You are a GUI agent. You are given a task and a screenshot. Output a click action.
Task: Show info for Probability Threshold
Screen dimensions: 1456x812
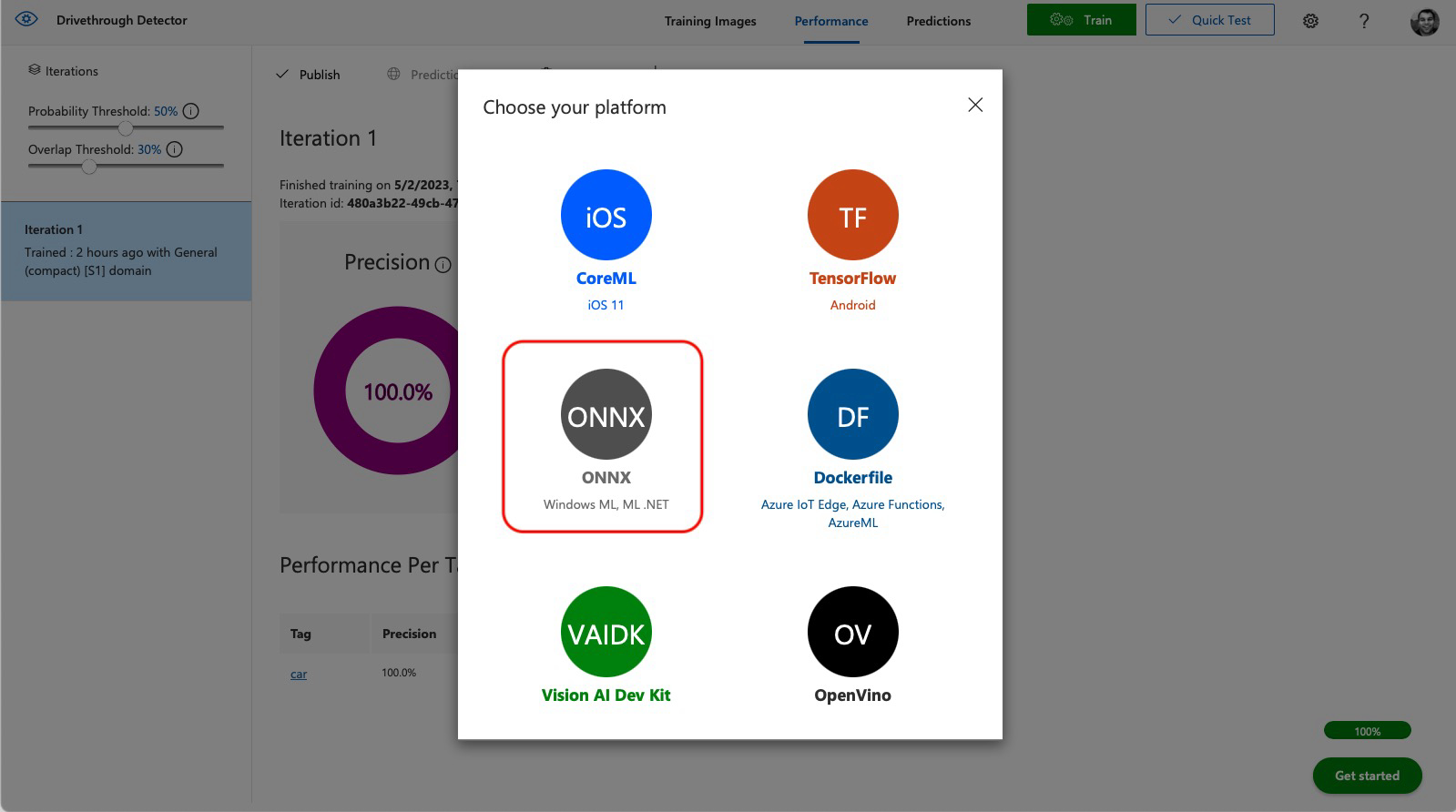tap(191, 111)
